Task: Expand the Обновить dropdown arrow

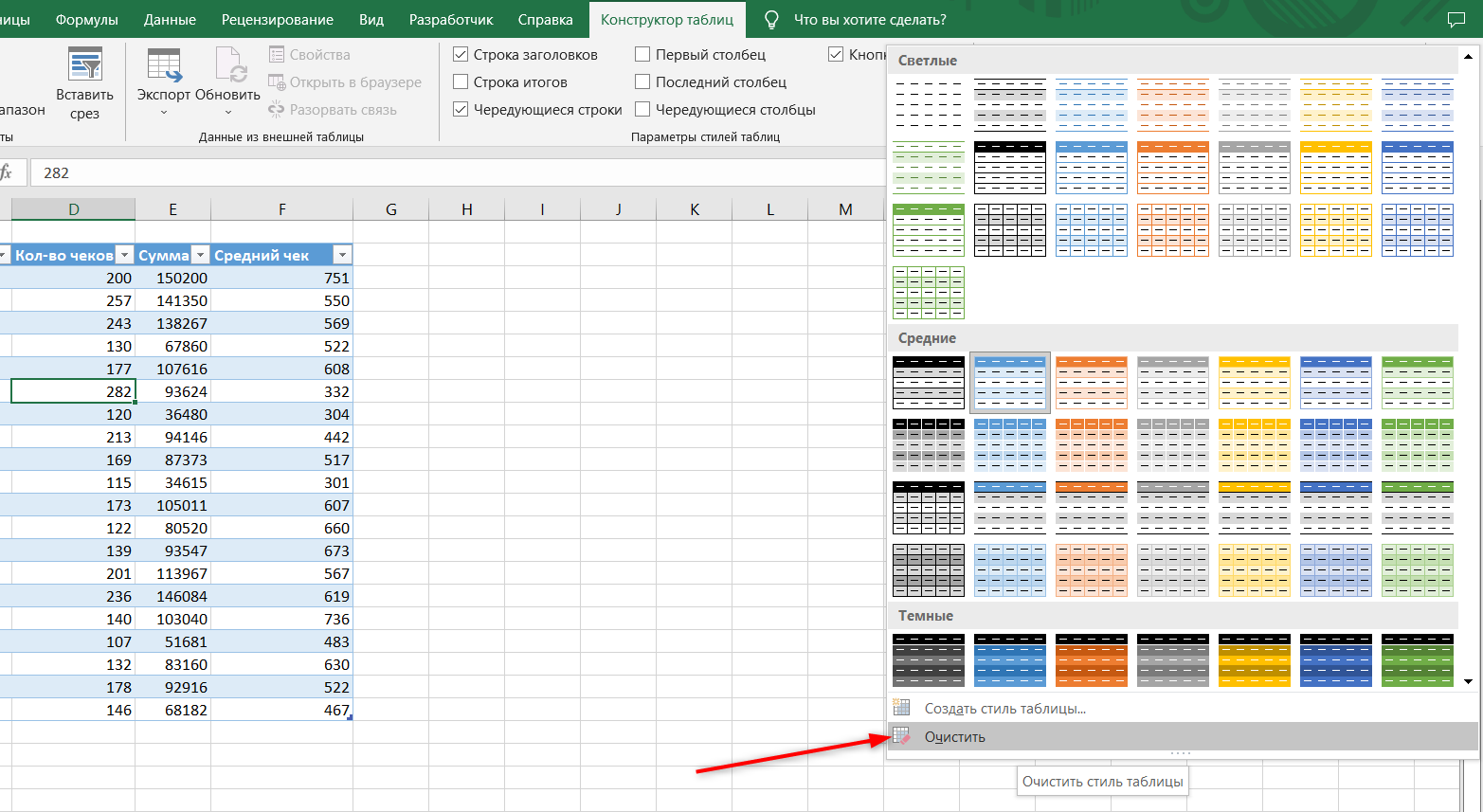Action: [x=228, y=113]
